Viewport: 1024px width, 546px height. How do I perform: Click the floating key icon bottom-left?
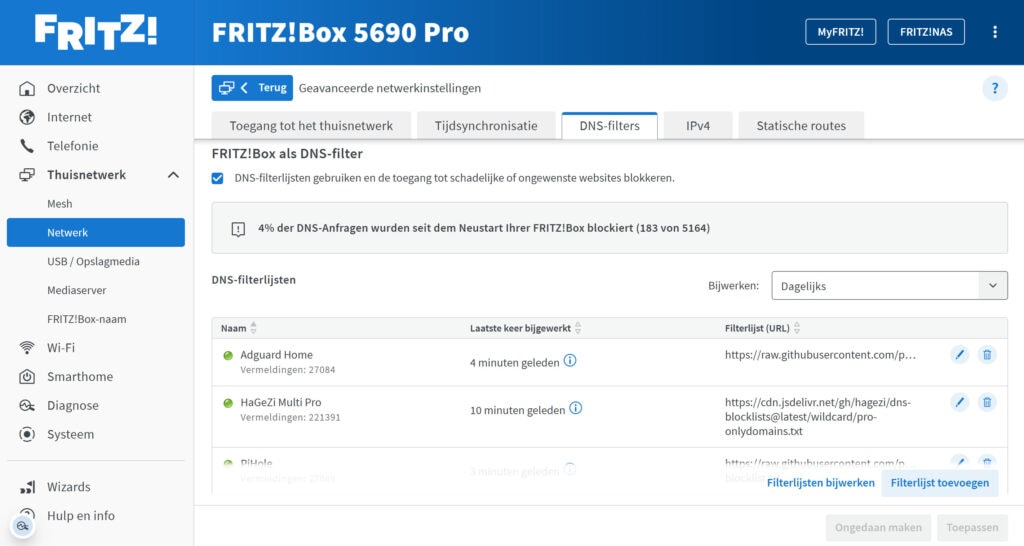point(22,526)
